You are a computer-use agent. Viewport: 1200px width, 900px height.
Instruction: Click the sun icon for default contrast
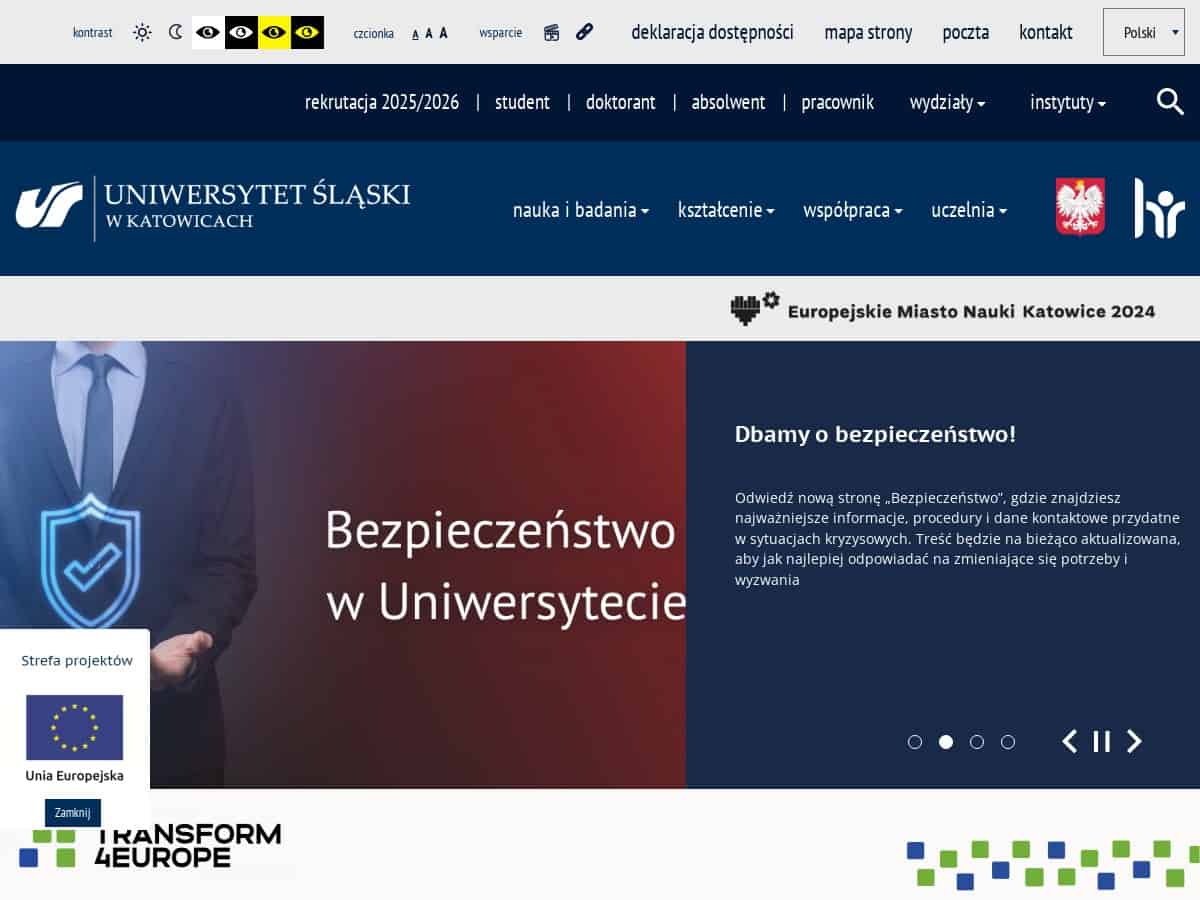[142, 32]
